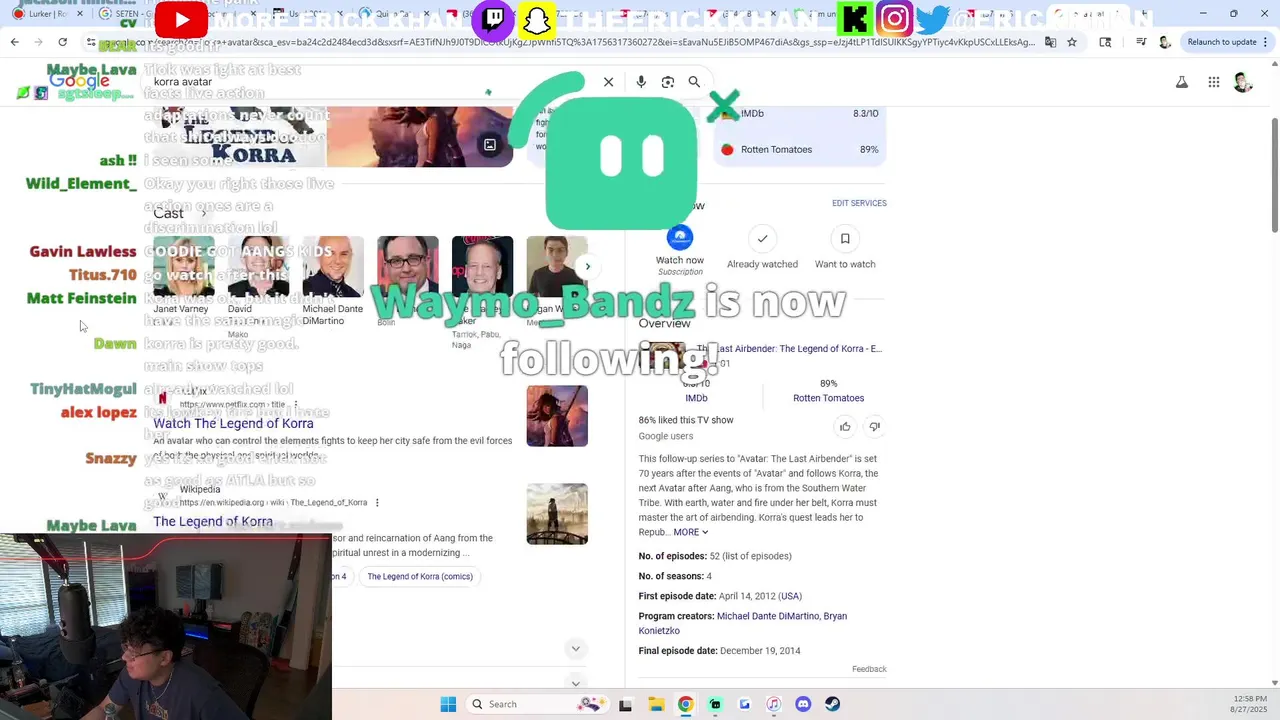Submit search with the magnifier icon
The height and width of the screenshot is (720, 1280).
click(694, 82)
